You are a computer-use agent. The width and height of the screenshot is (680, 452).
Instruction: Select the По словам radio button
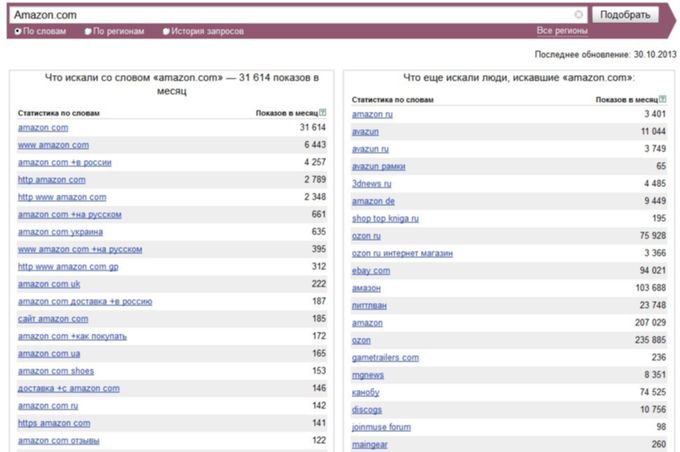pos(18,31)
